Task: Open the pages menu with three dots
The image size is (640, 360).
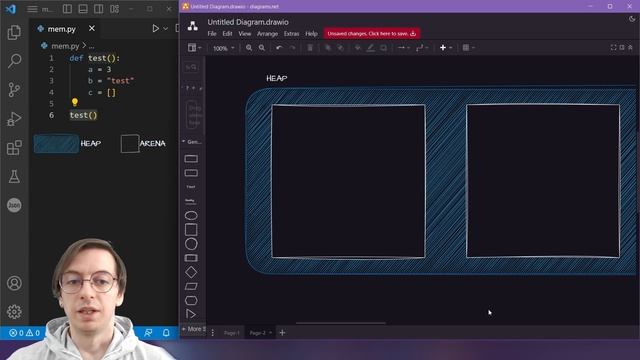Action: click(x=213, y=333)
